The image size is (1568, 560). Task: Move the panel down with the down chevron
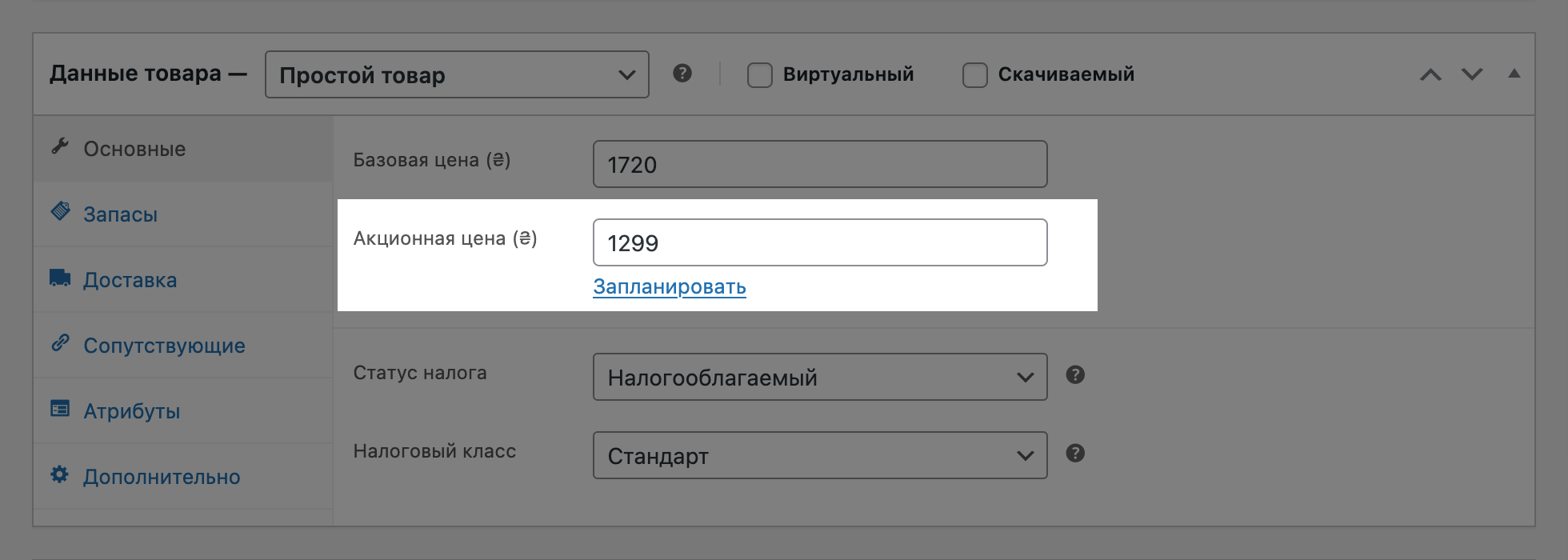1472,74
